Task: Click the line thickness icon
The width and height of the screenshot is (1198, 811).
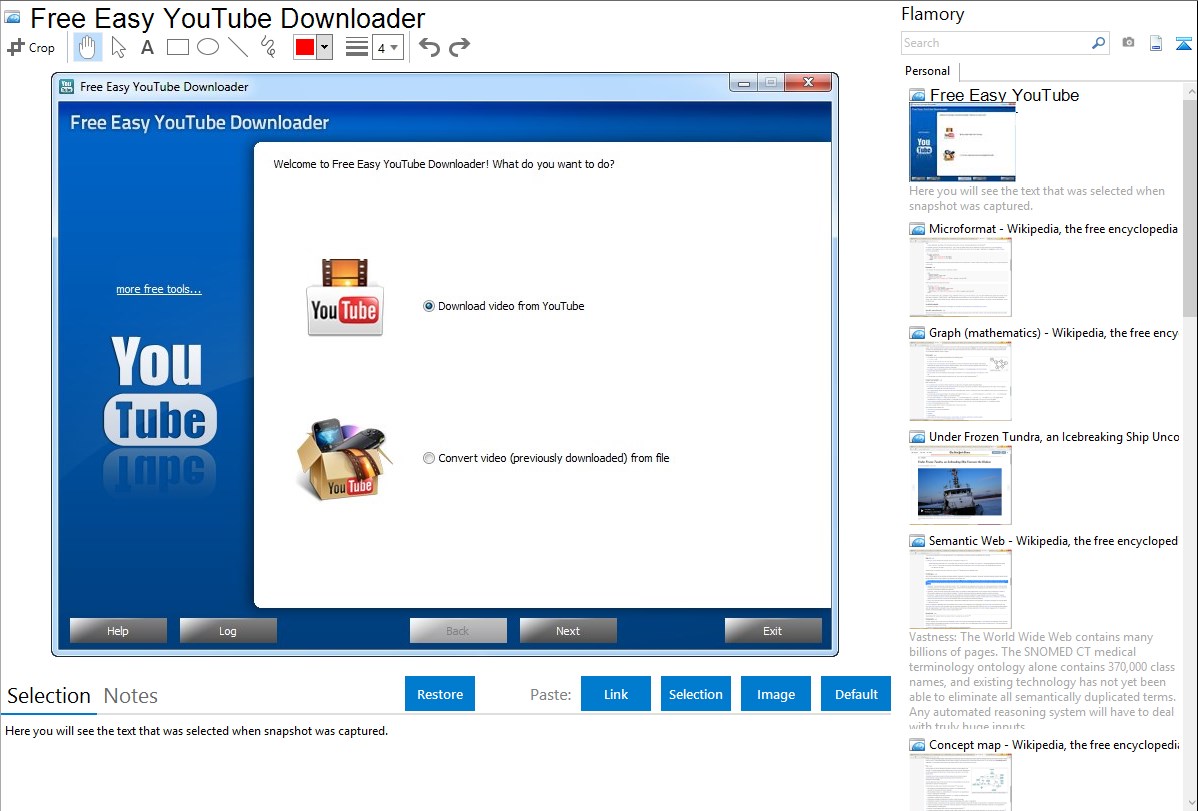Action: (357, 47)
